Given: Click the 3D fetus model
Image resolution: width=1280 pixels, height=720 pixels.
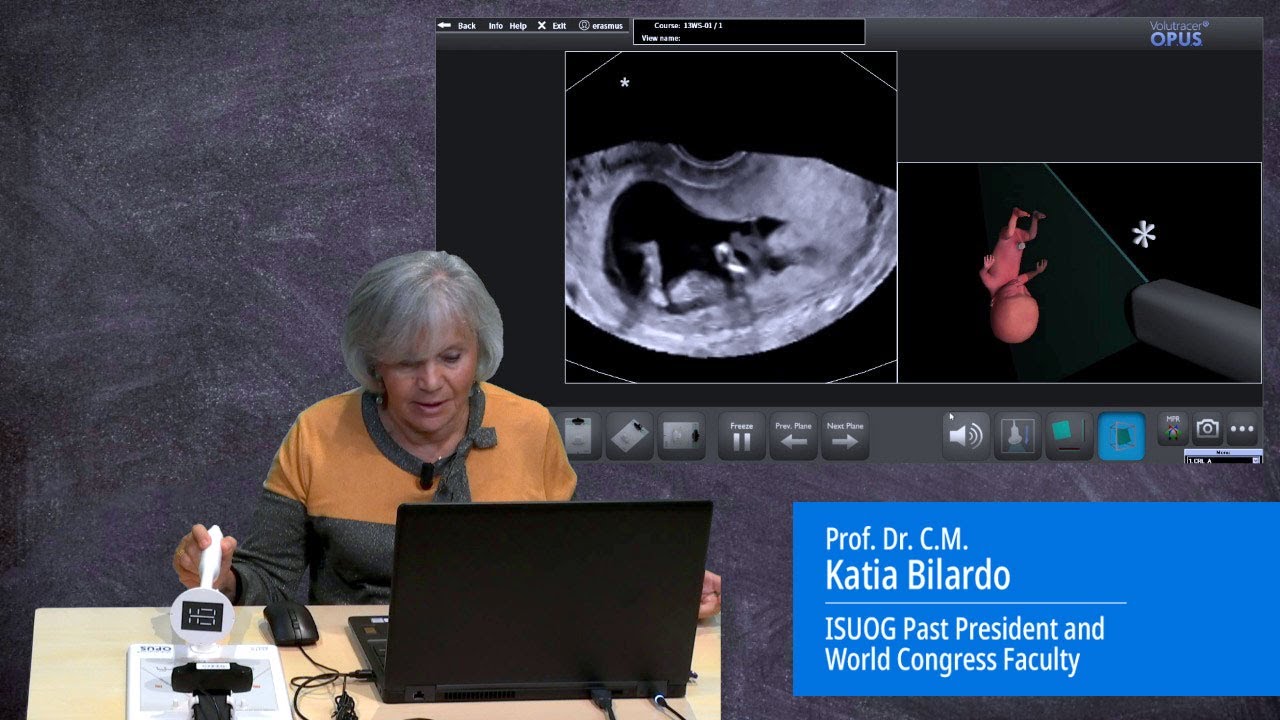Looking at the screenshot, I should point(1014,276).
